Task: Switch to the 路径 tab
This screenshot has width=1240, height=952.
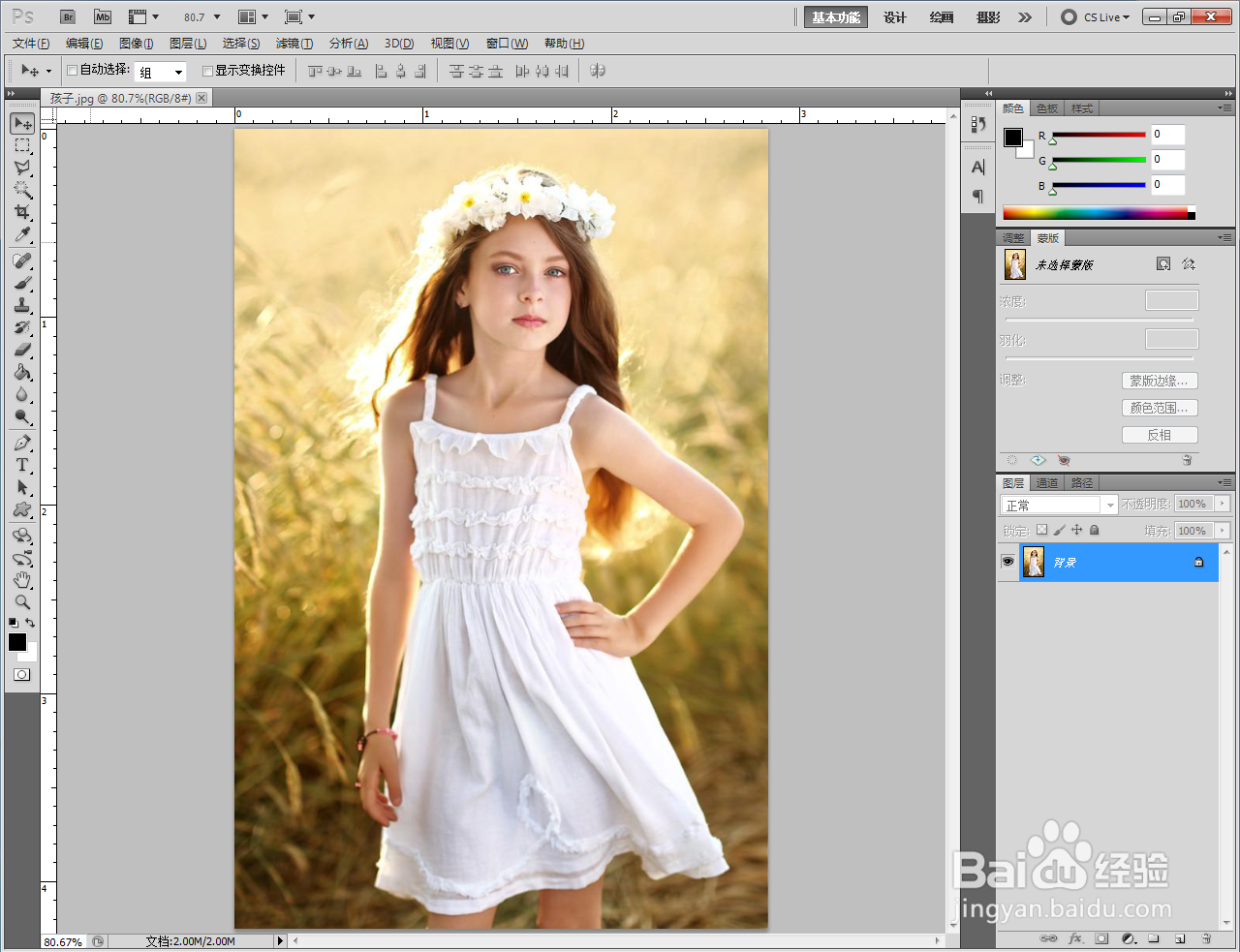Action: coord(1082,483)
